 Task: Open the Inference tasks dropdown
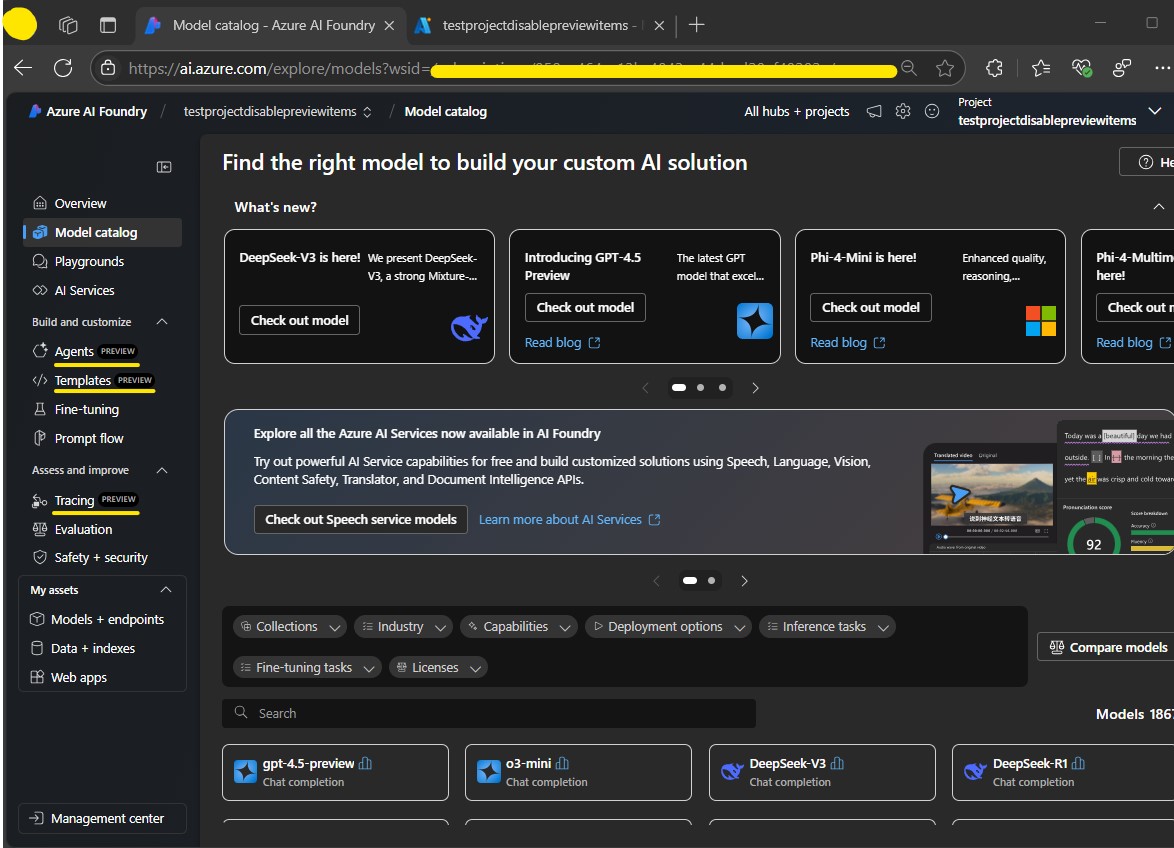pos(827,626)
